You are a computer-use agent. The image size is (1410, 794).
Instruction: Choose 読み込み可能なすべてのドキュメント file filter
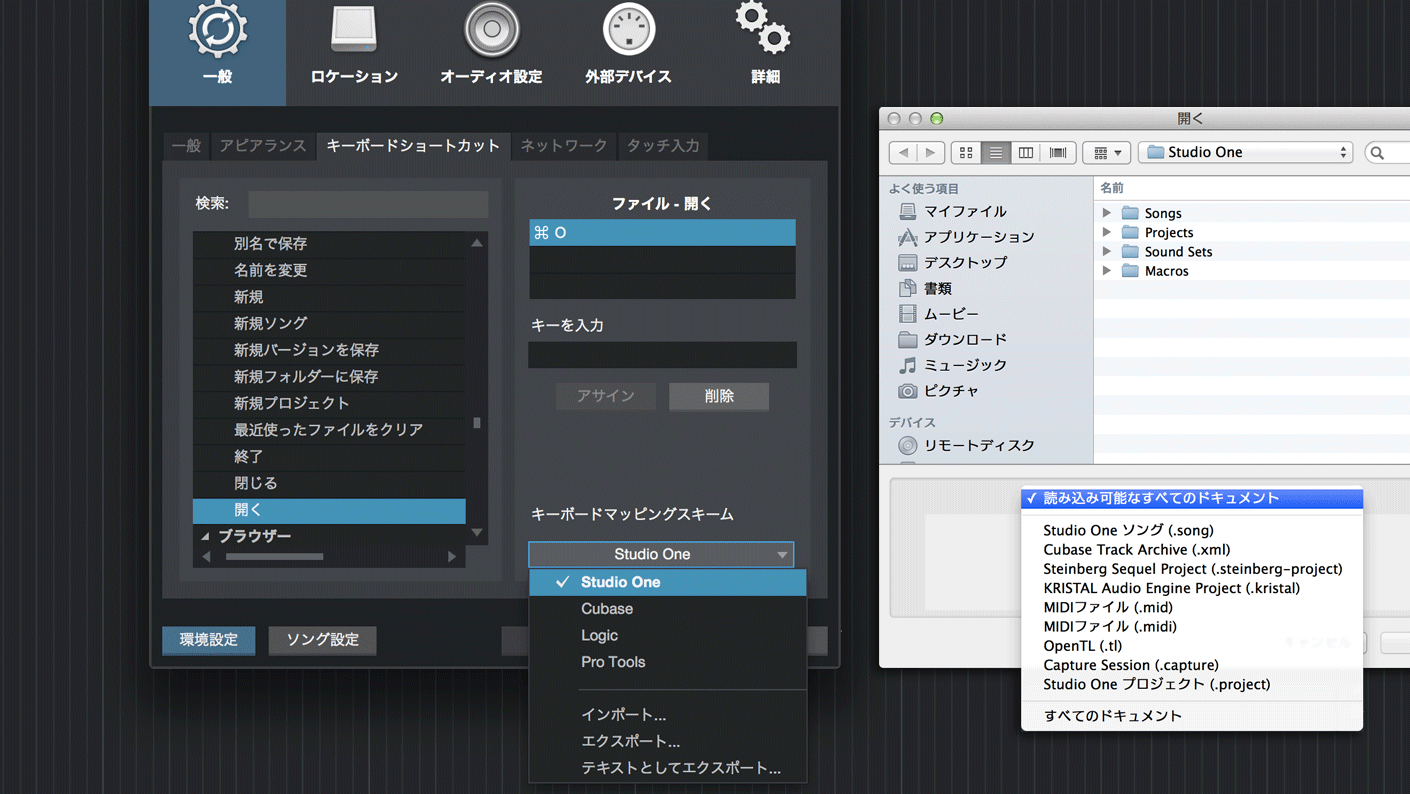1192,498
